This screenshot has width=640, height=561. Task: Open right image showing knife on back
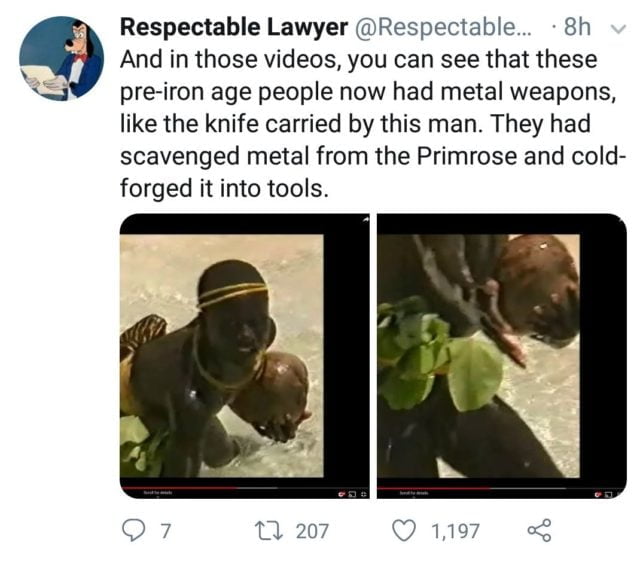point(501,355)
